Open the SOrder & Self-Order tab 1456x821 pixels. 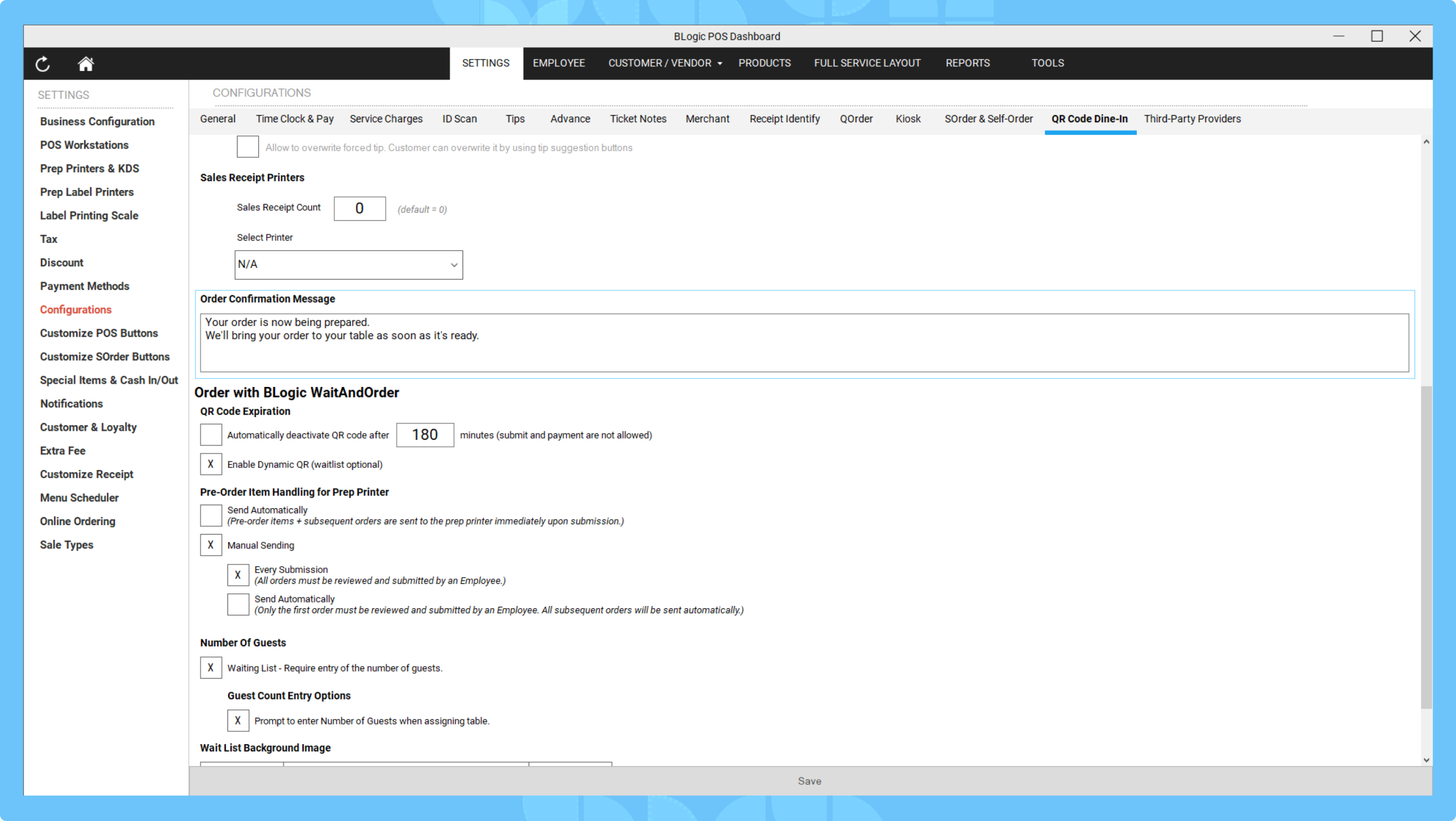(x=988, y=119)
